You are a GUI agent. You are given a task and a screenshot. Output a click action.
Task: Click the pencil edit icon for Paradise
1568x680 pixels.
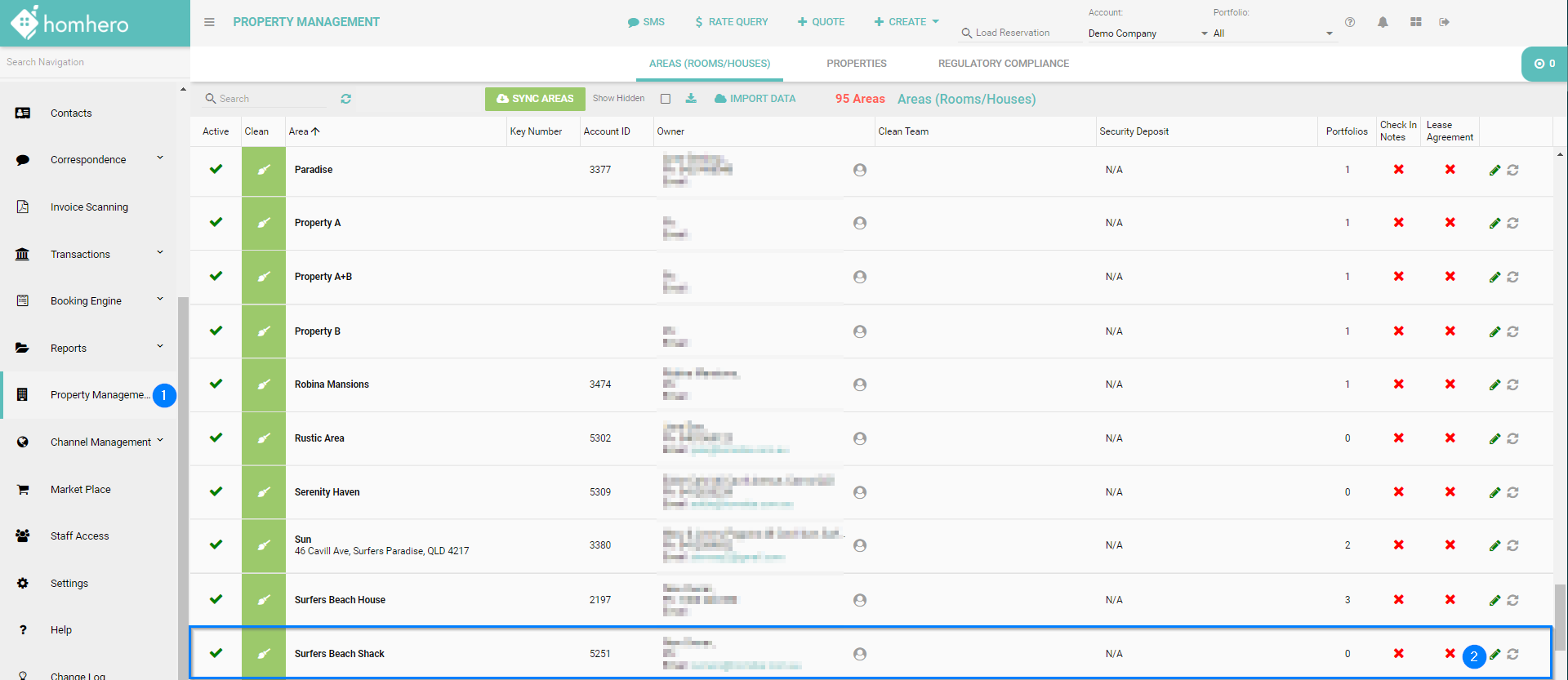tap(1494, 170)
